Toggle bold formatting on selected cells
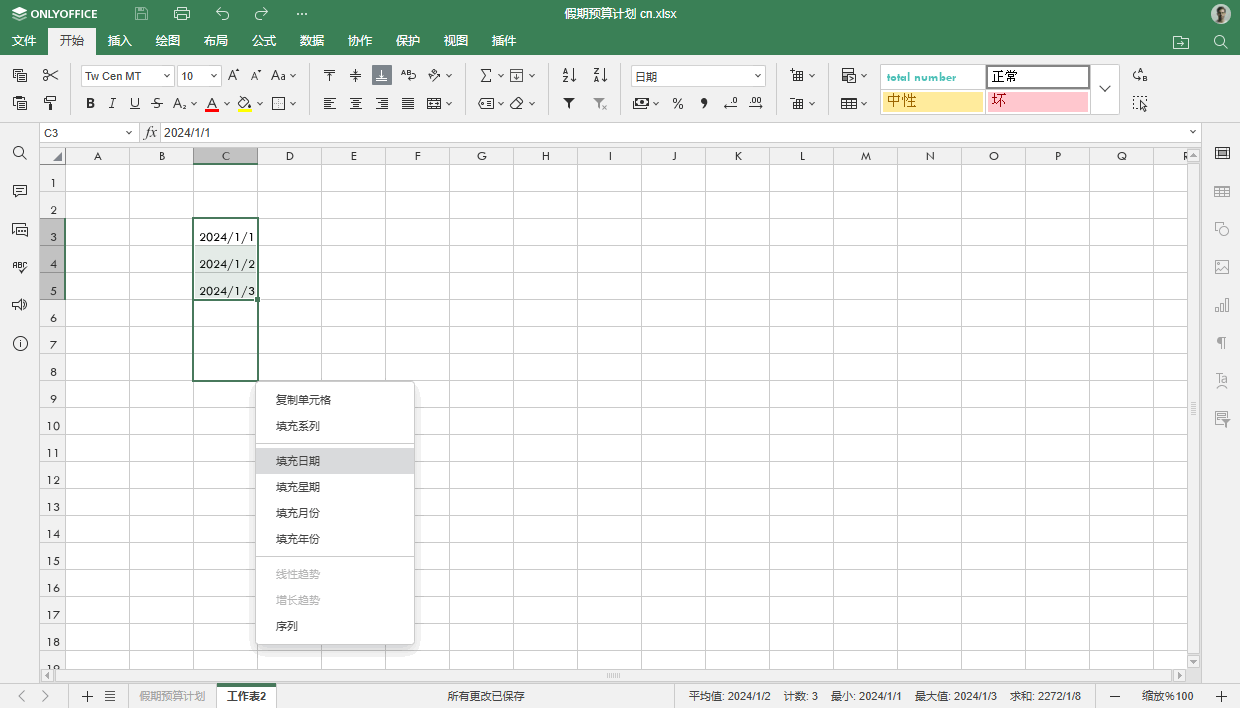 pos(89,103)
